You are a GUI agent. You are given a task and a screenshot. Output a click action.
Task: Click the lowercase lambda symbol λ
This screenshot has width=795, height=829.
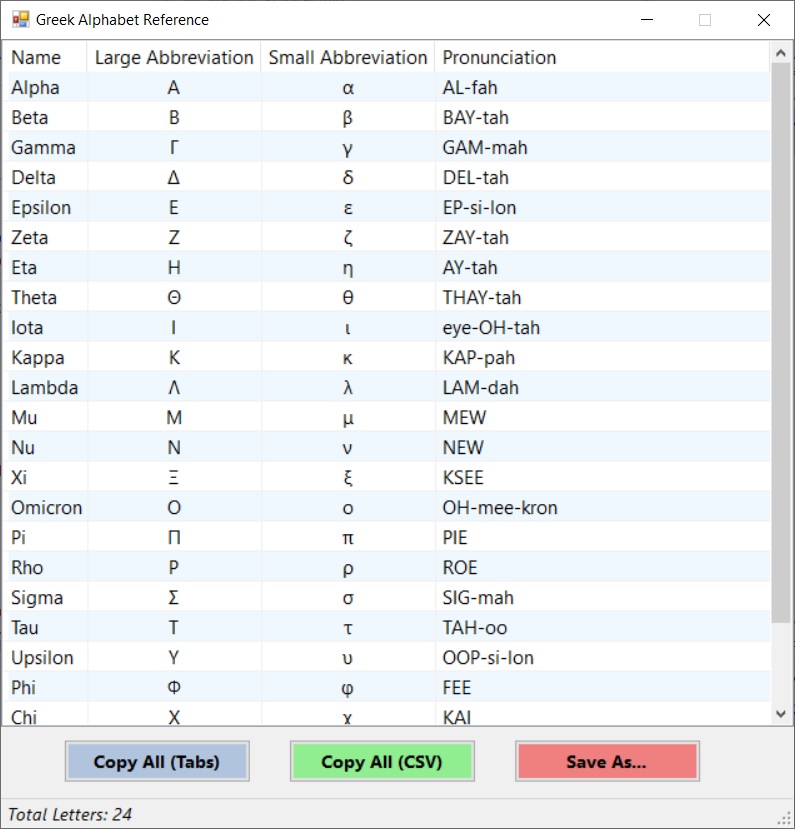click(348, 388)
